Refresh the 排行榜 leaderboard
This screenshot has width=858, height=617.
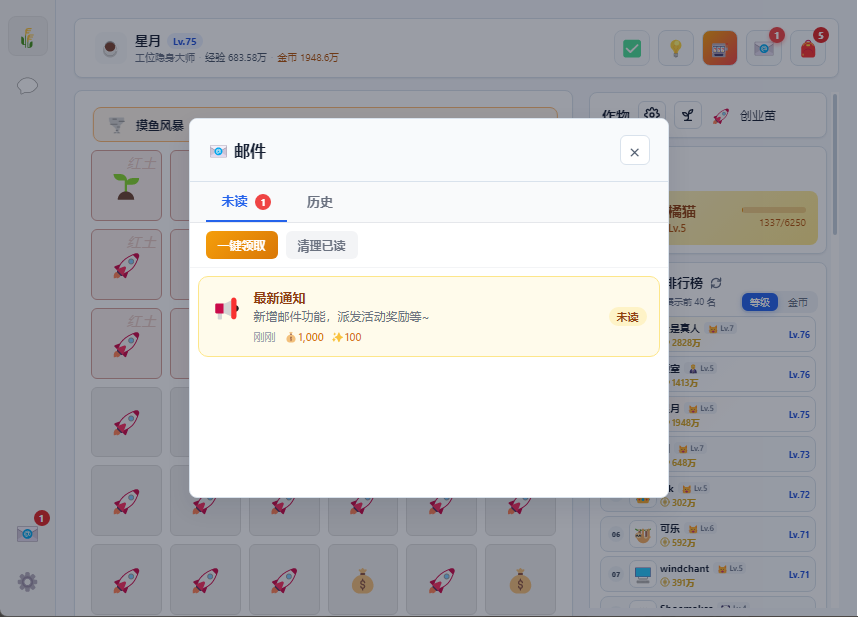pos(716,283)
